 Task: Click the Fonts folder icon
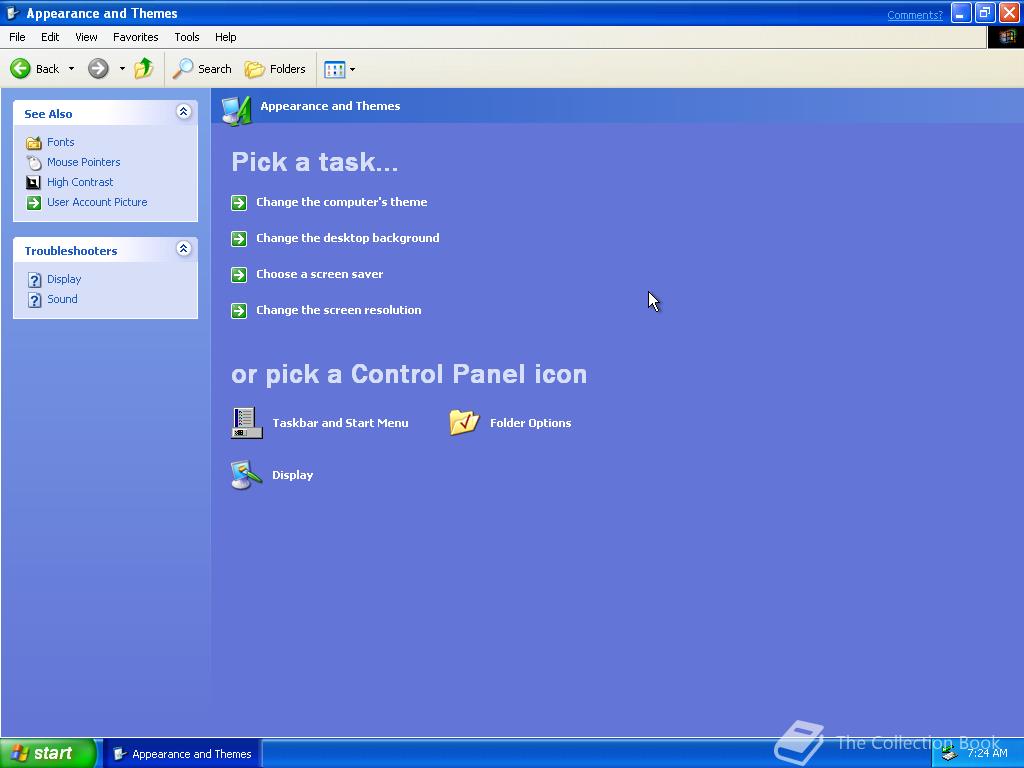click(34, 142)
